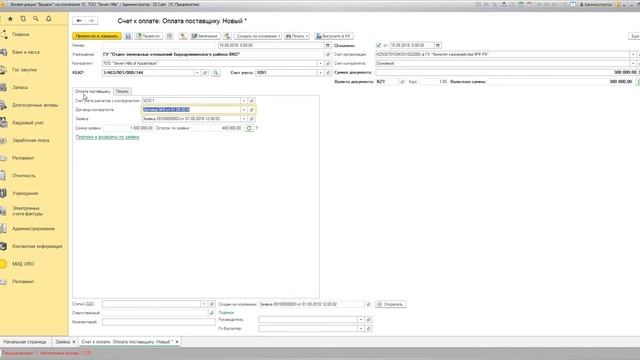Open linked item of Договор контрагента field
640x360 pixels.
coord(251,110)
